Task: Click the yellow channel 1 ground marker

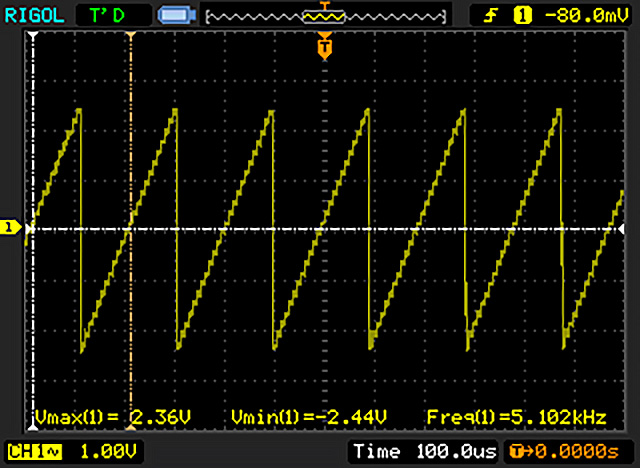Action: click(11, 229)
